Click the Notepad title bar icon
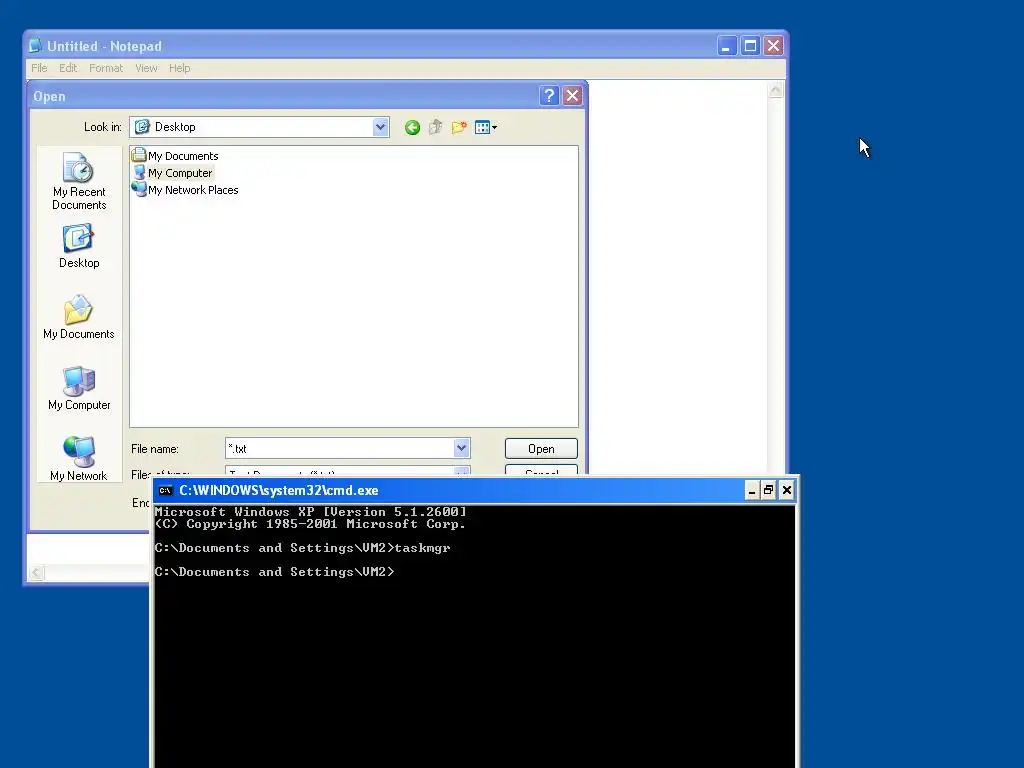The image size is (1024, 768). pyautogui.click(x=35, y=46)
